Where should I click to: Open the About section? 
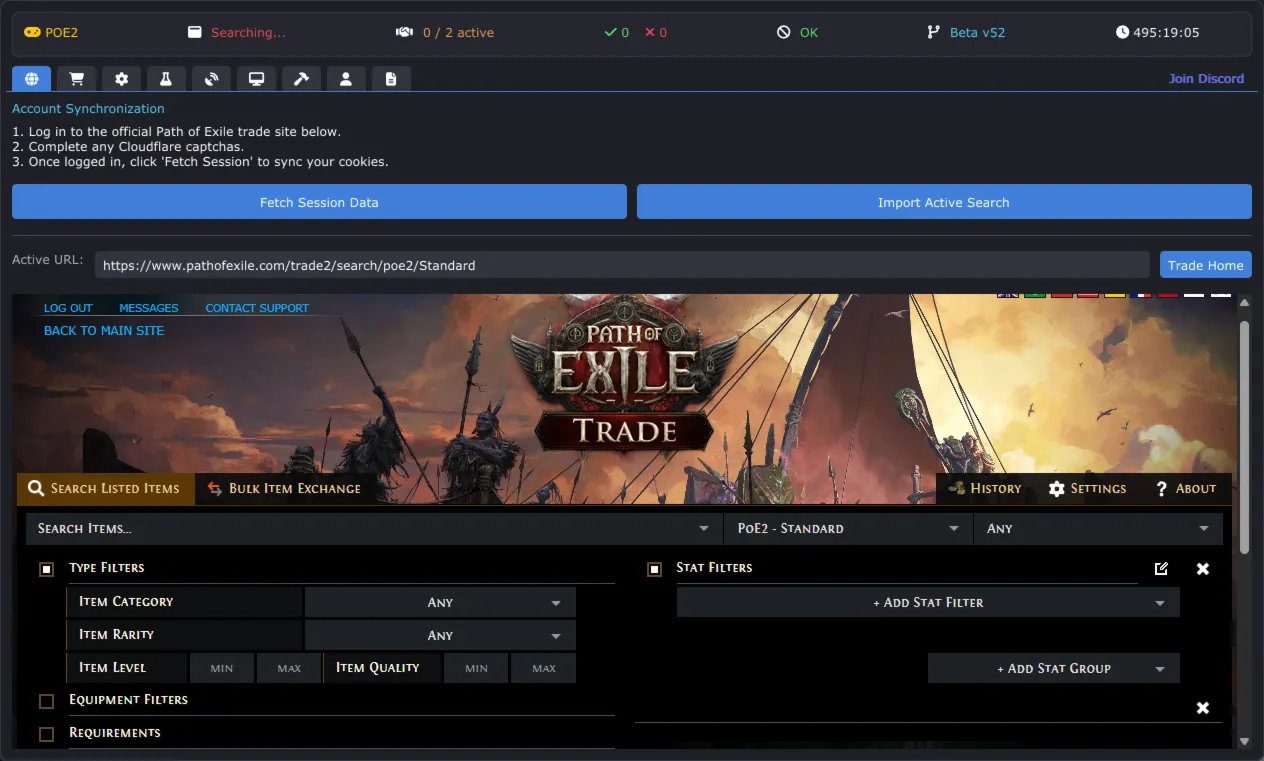coord(1186,488)
